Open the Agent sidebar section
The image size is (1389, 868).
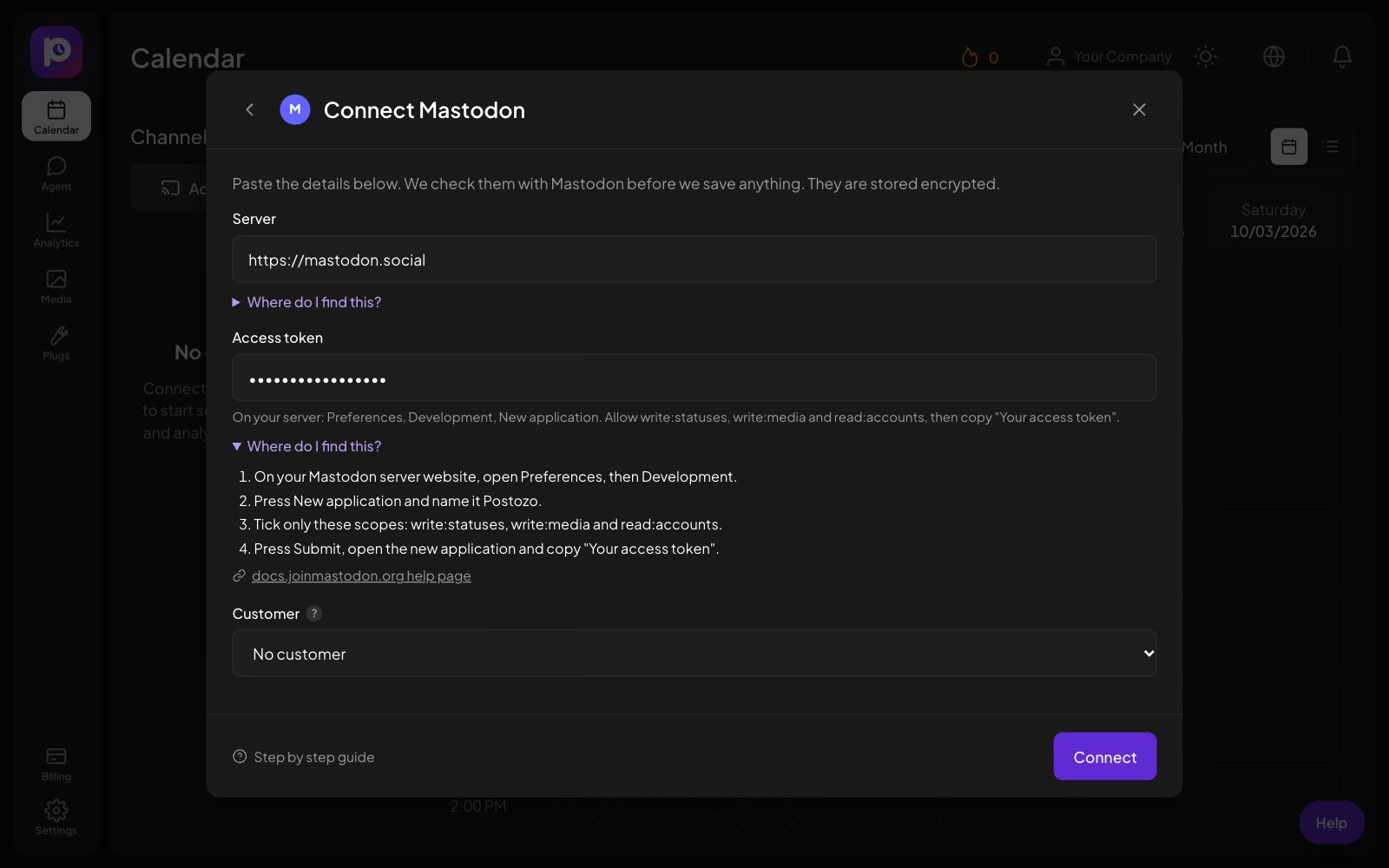pyautogui.click(x=56, y=174)
